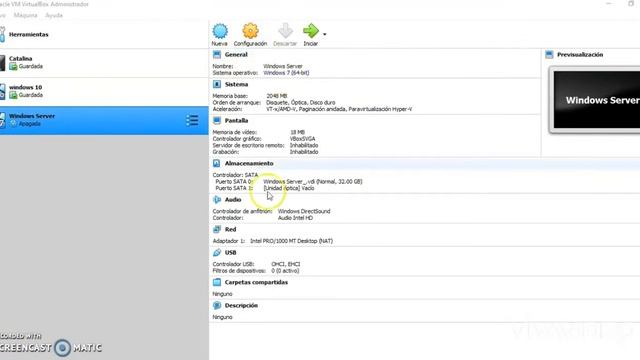Image resolution: width=640 pixels, height=360 pixels.
Task: Click the Disquete, Óptica, Disco duro boot order
Action: pyautogui.click(x=301, y=102)
